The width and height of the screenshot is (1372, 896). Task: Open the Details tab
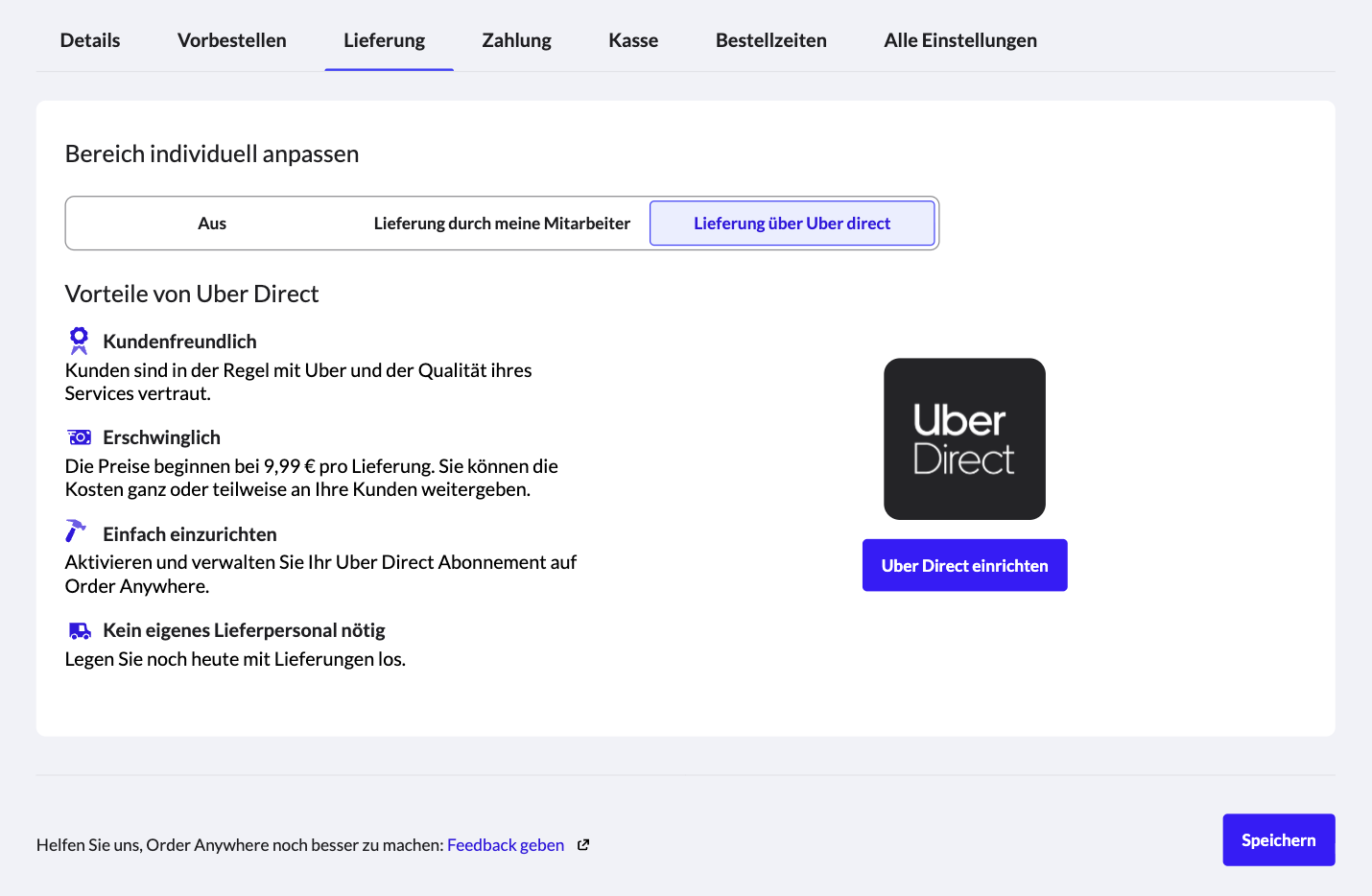[x=90, y=40]
